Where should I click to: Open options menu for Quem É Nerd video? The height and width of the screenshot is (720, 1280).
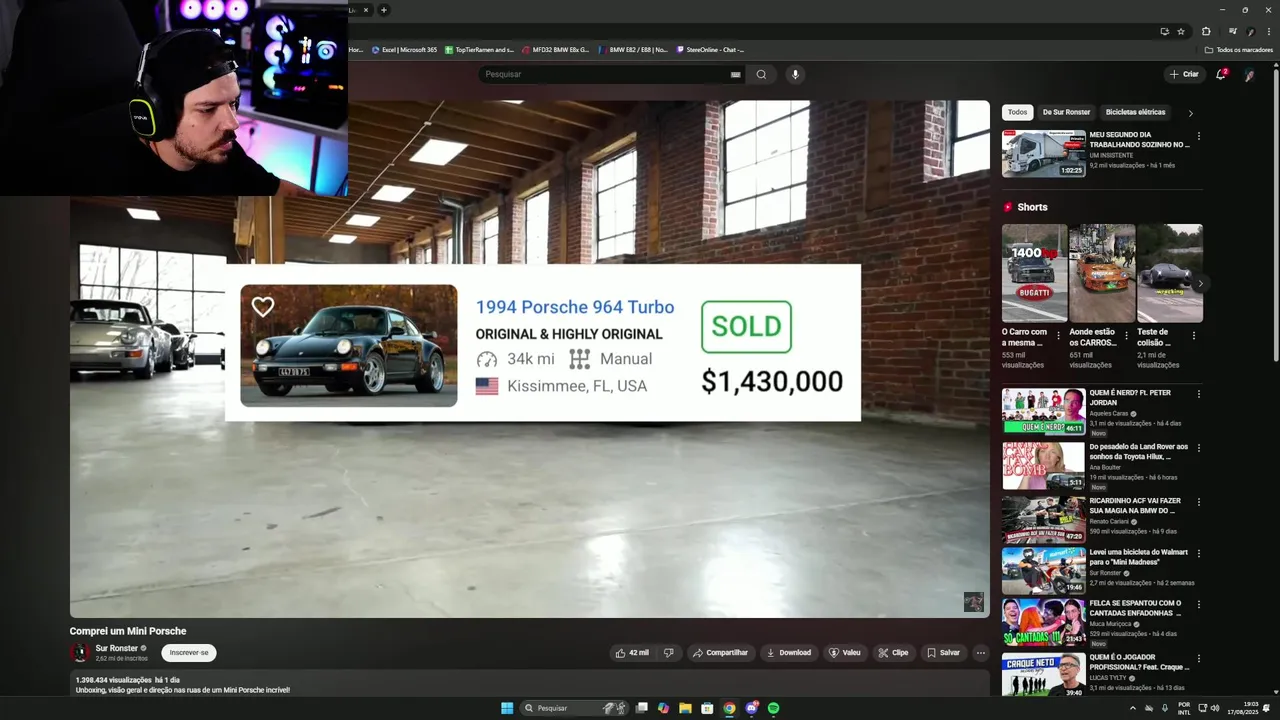pos(1198,394)
